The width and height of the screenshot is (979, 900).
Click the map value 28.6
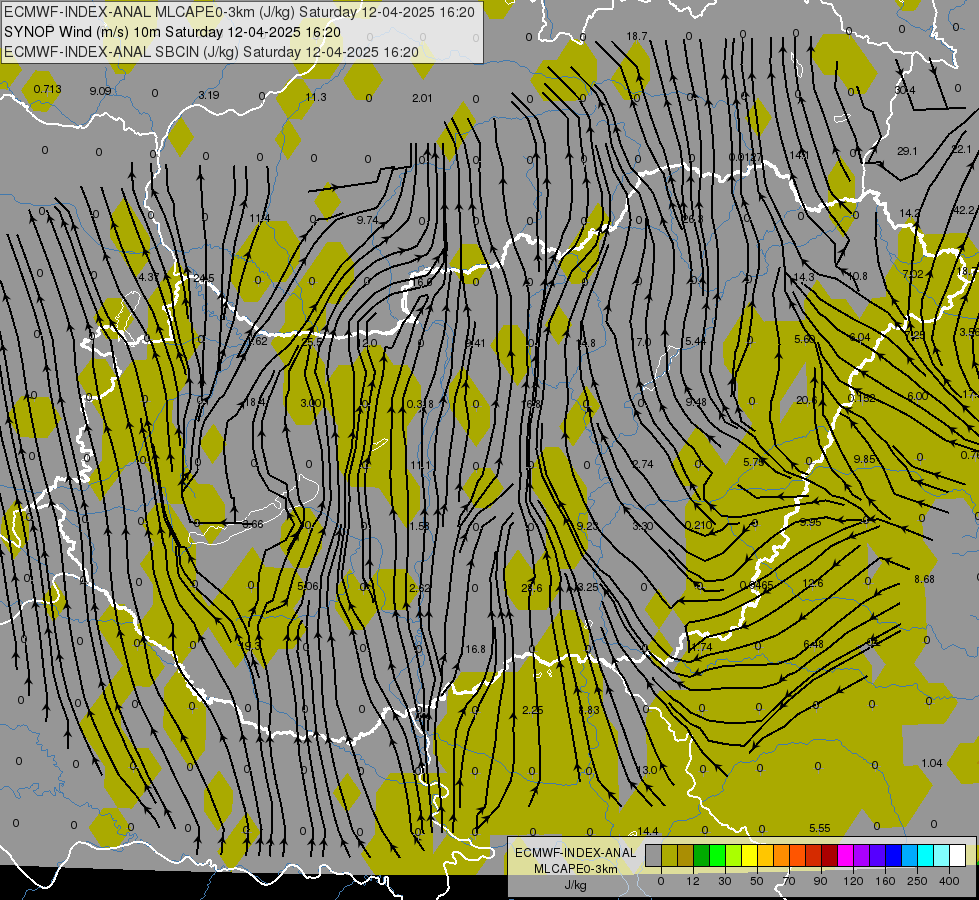tap(532, 588)
